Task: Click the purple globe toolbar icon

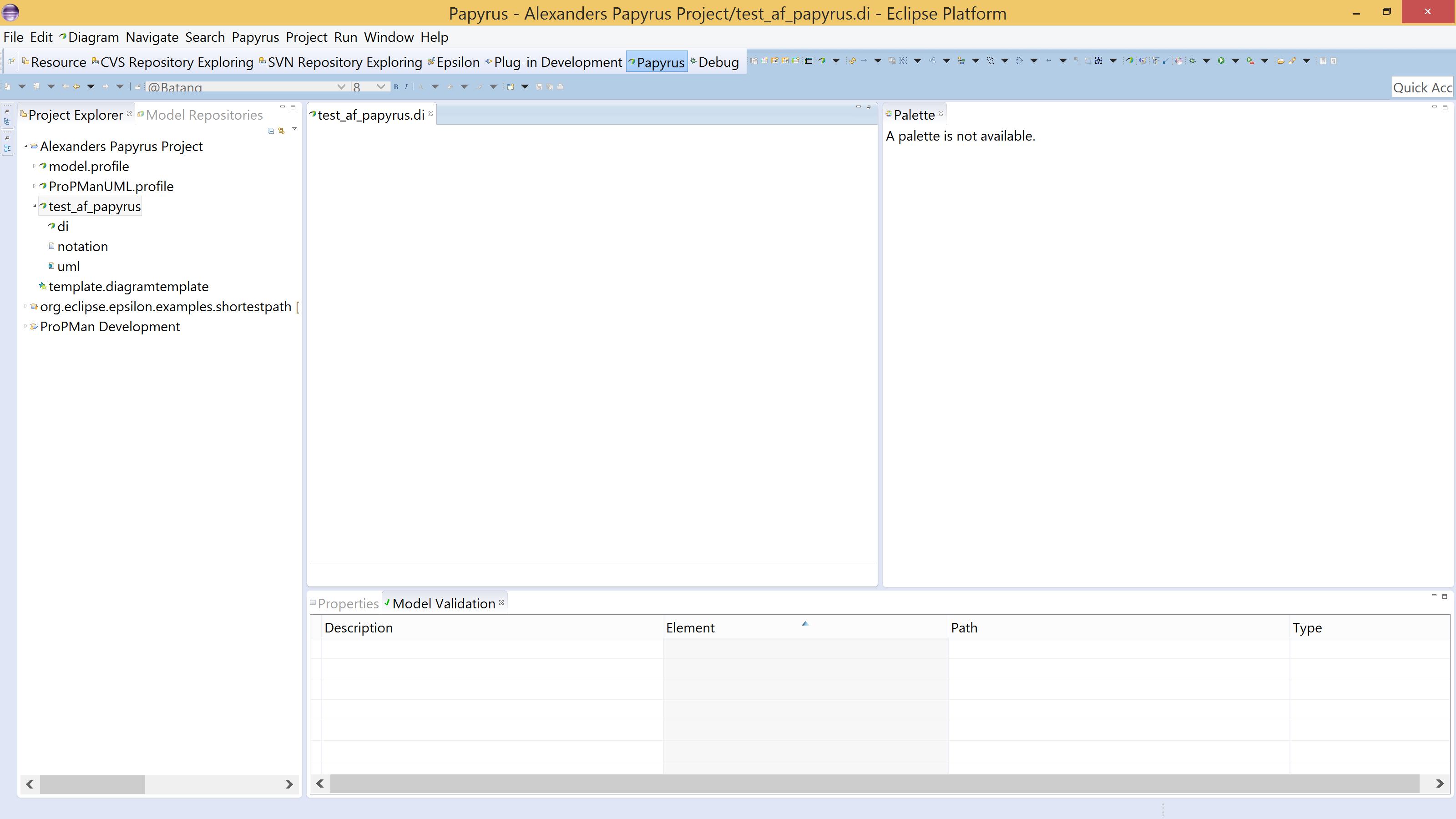Action: click(1178, 61)
